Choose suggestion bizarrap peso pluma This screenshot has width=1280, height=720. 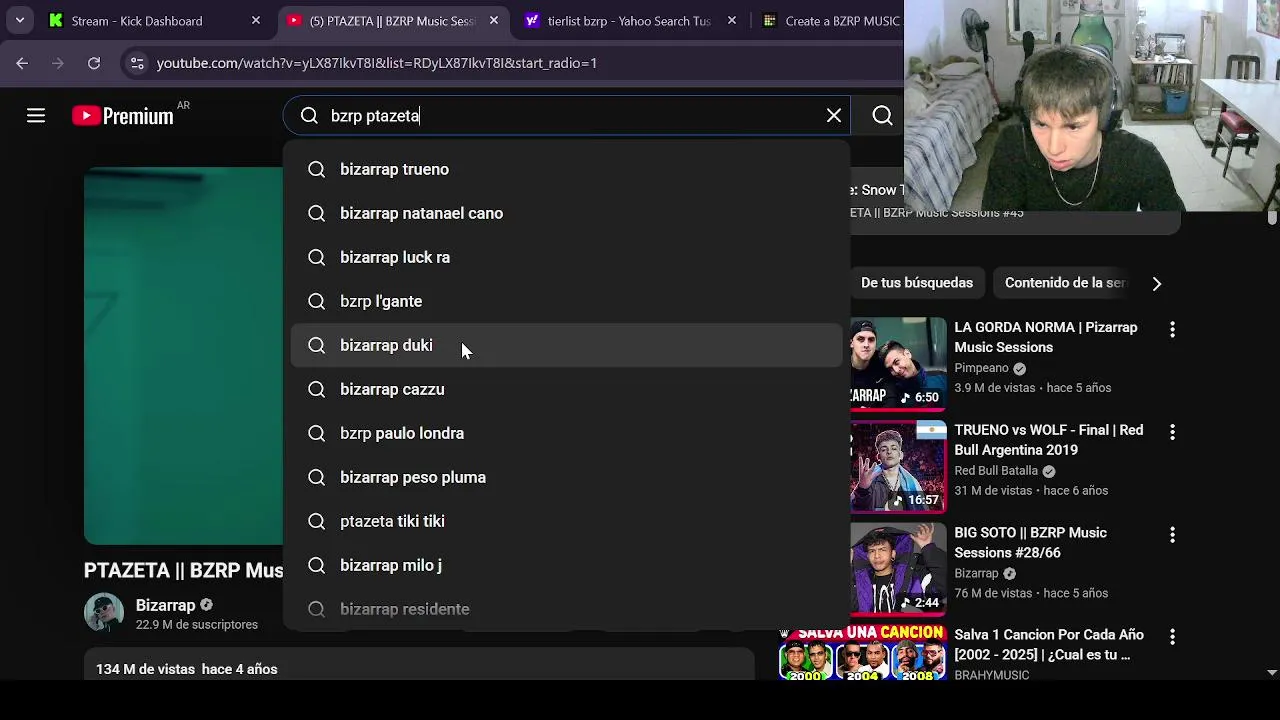click(x=567, y=477)
